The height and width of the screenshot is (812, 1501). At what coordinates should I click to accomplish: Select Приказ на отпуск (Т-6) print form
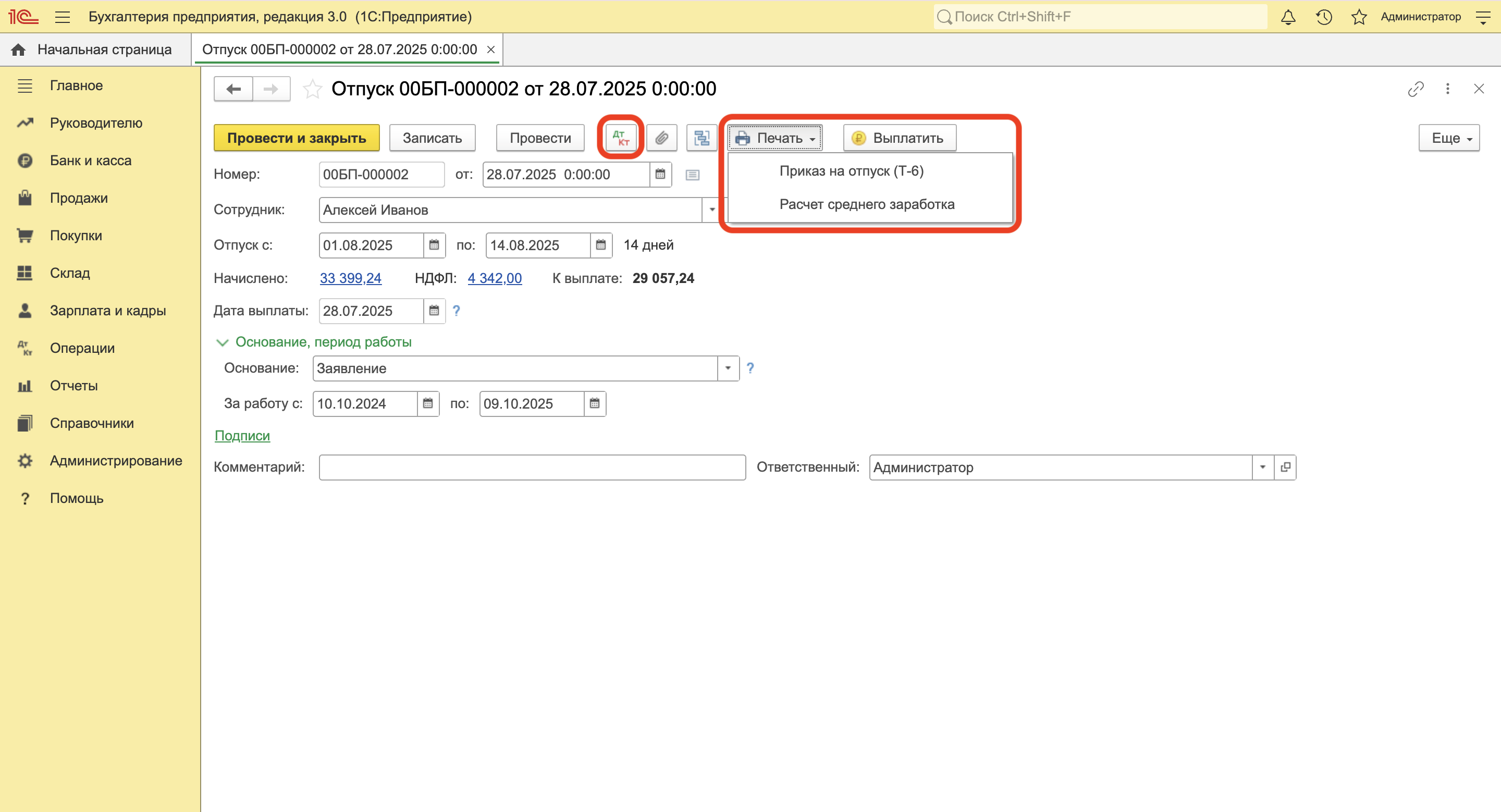(870, 171)
